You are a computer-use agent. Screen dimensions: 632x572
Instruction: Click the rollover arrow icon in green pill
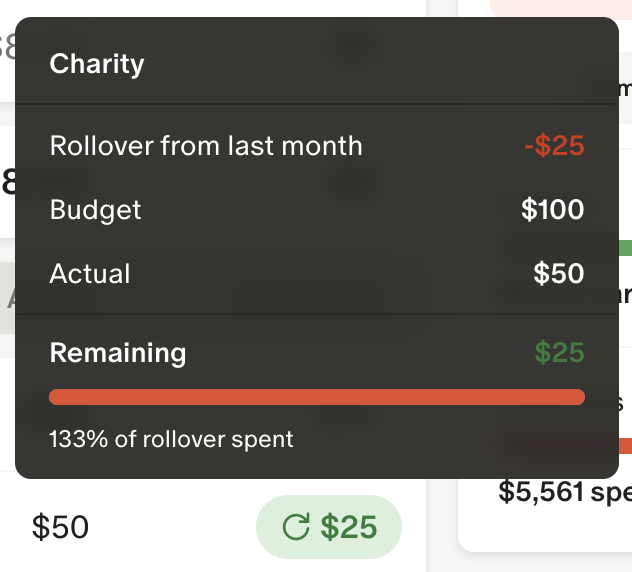pyautogui.click(x=296, y=527)
